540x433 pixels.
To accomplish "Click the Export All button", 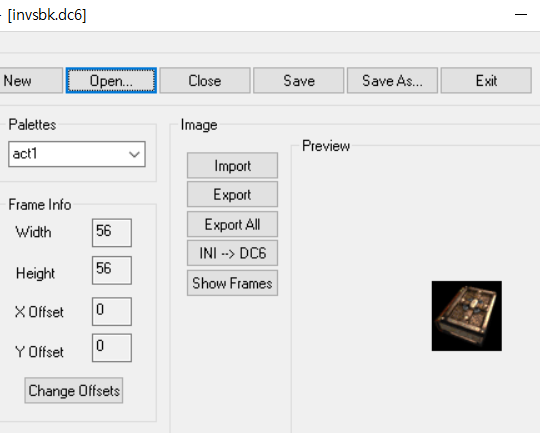I will [232, 224].
